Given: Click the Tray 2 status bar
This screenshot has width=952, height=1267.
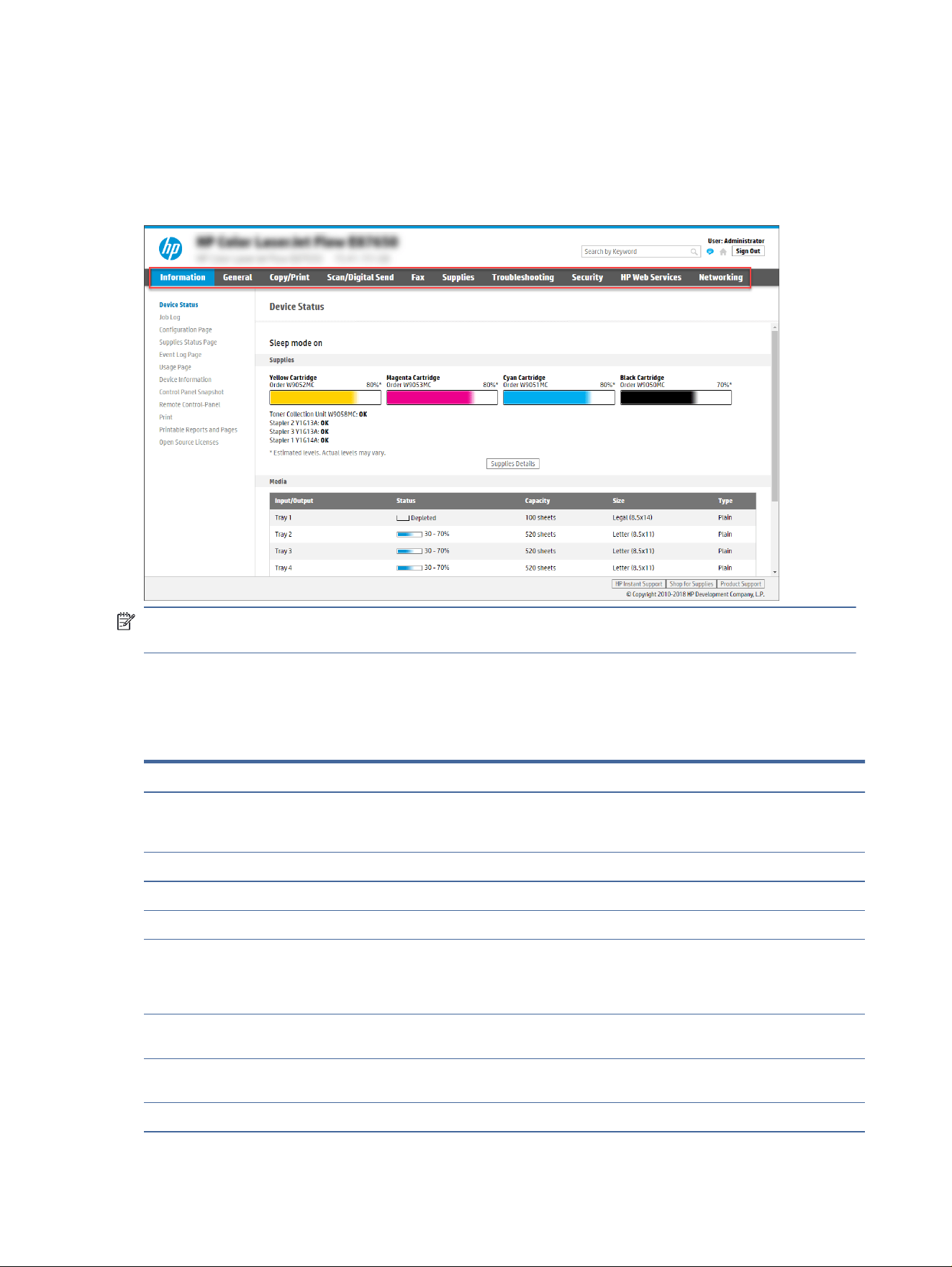Looking at the screenshot, I should pos(409,535).
